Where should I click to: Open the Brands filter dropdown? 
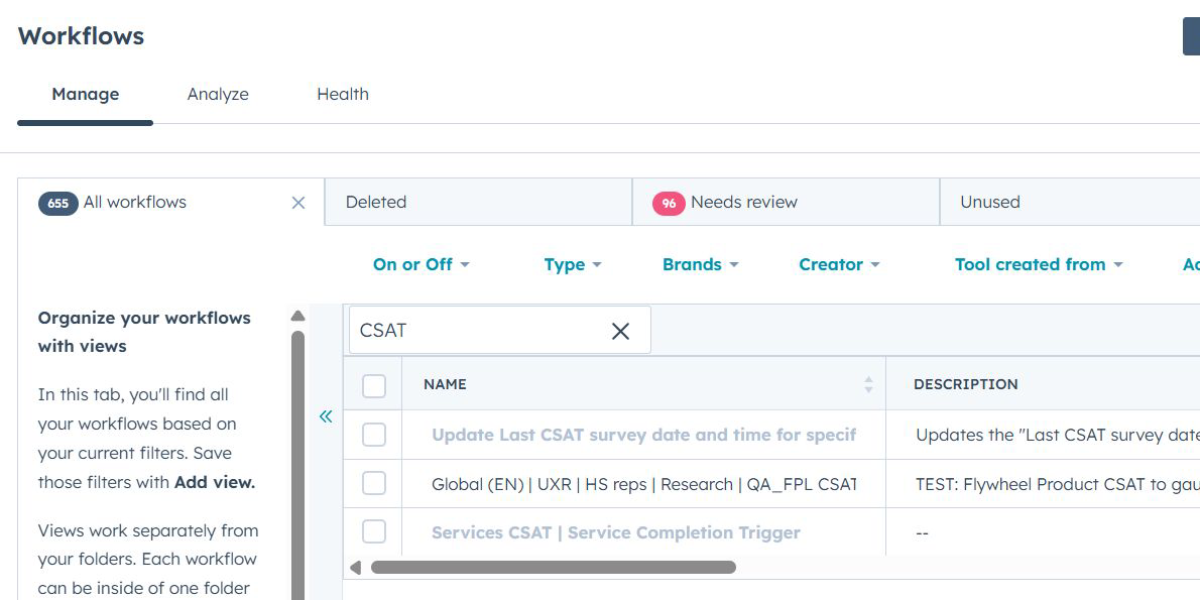point(700,264)
